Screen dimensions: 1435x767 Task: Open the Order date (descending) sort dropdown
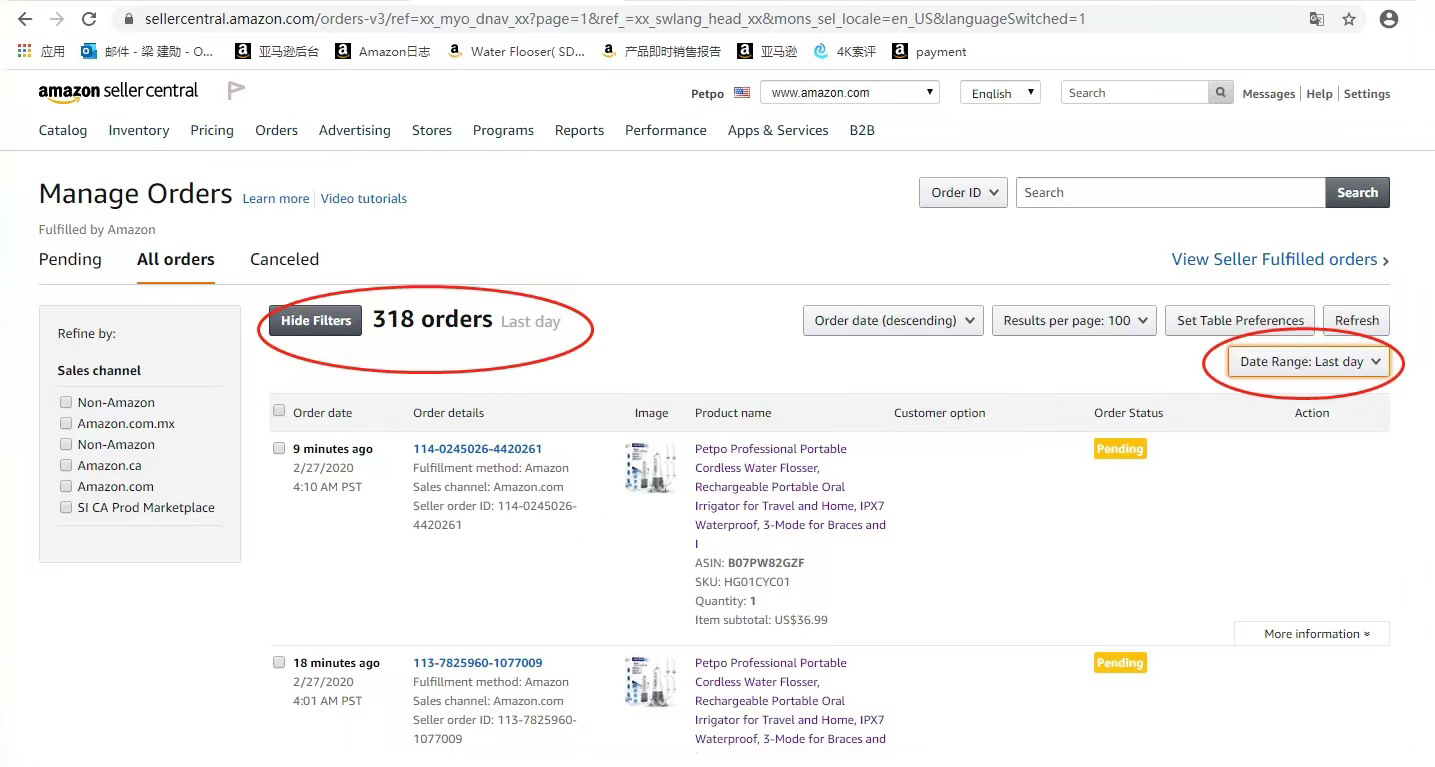[893, 320]
